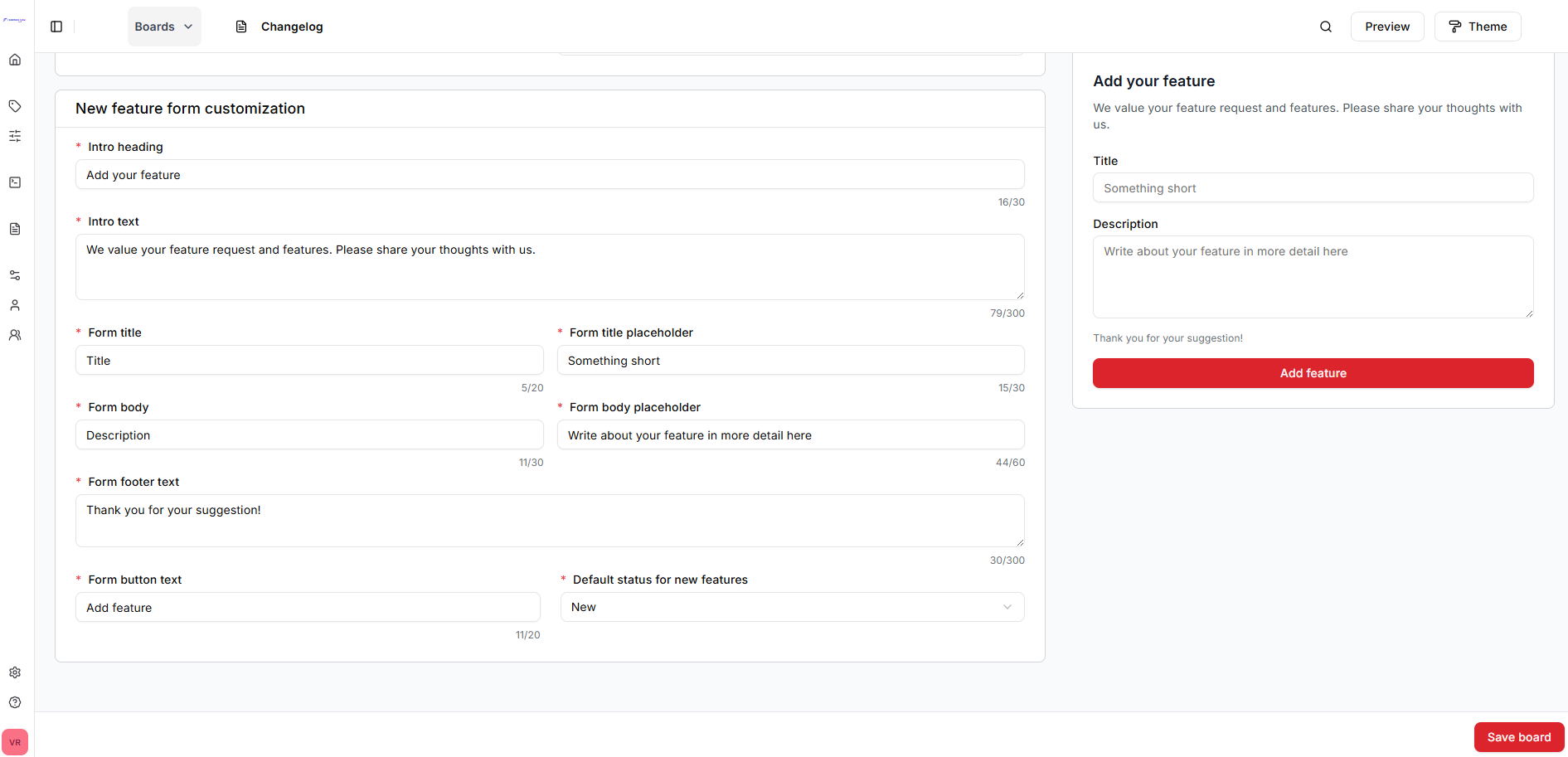
Task: Select the team members icon in the sidebar
Action: 15,334
